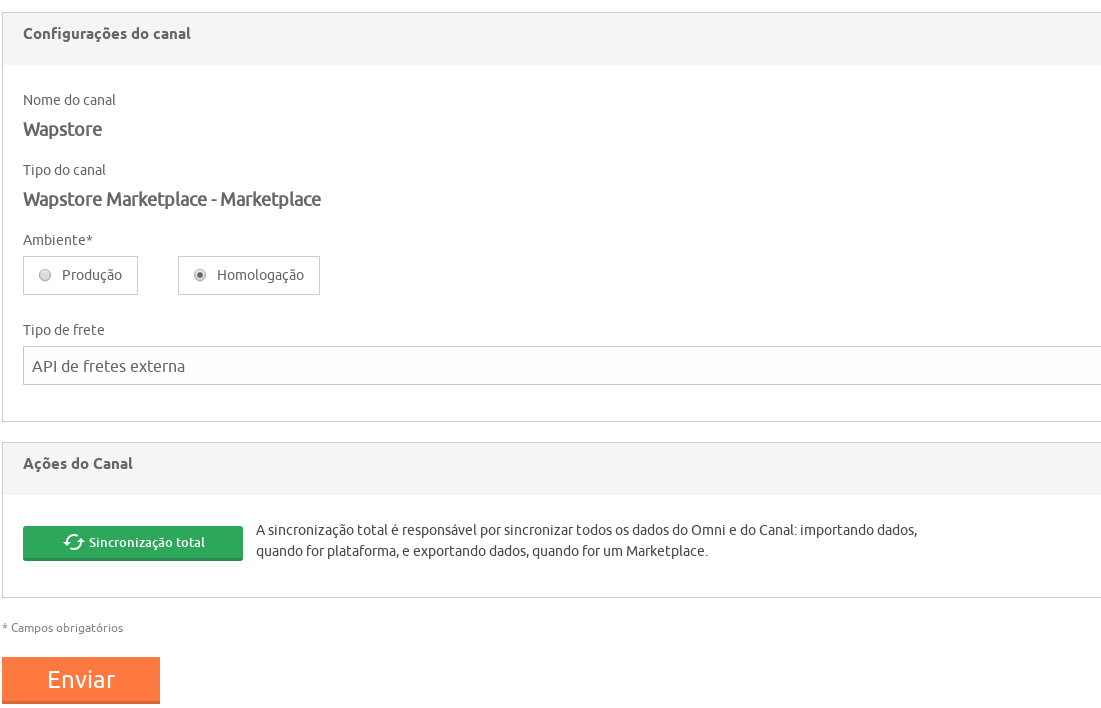This screenshot has height=708, width=1101.
Task: Click the Wapstore channel name text
Action: (x=62, y=129)
